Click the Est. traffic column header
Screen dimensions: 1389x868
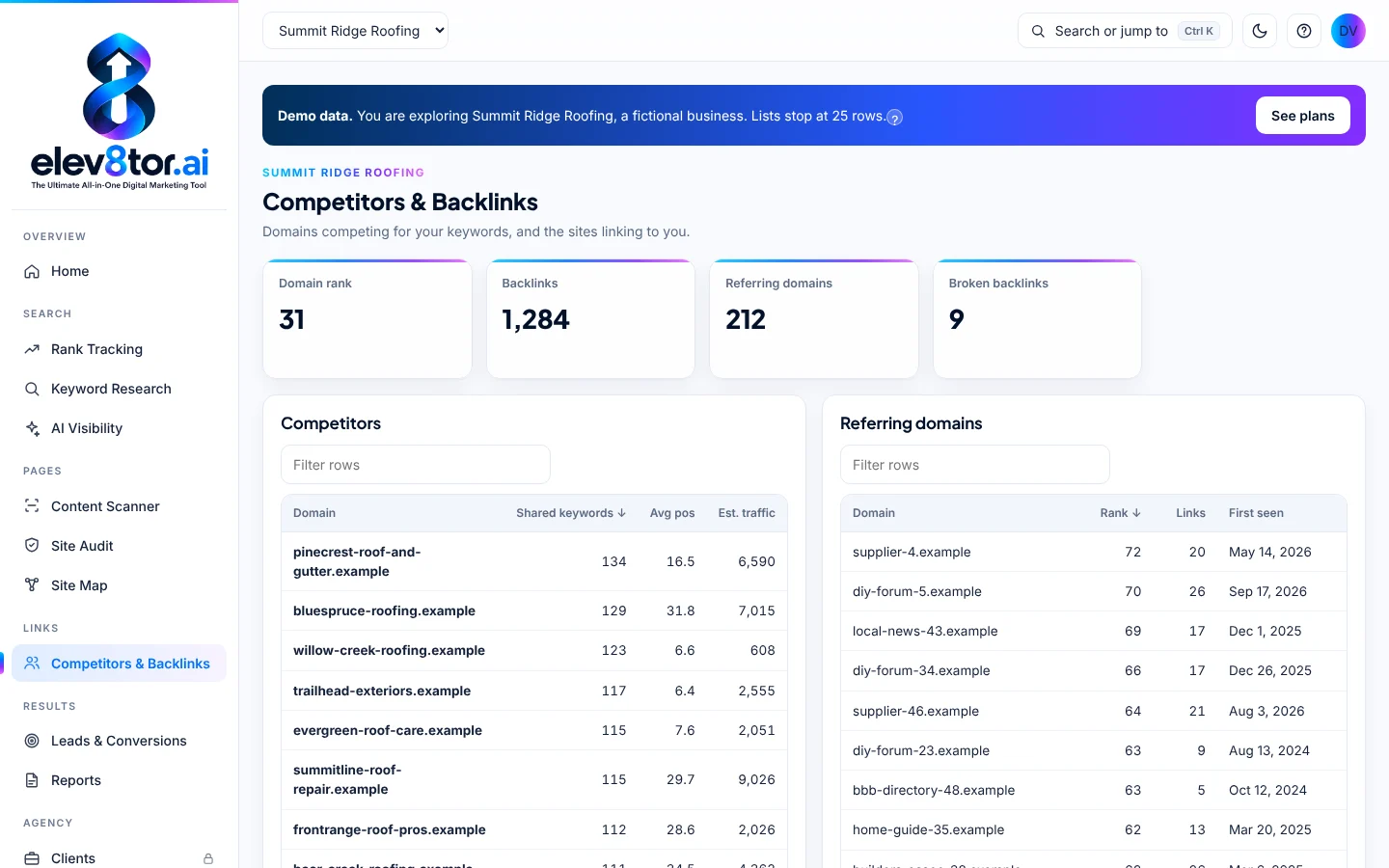tap(747, 513)
